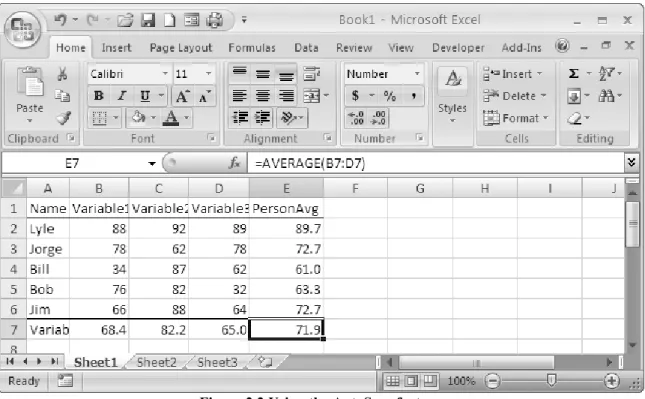
Task: Open the font color dropdown arrow
Action: click(186, 118)
